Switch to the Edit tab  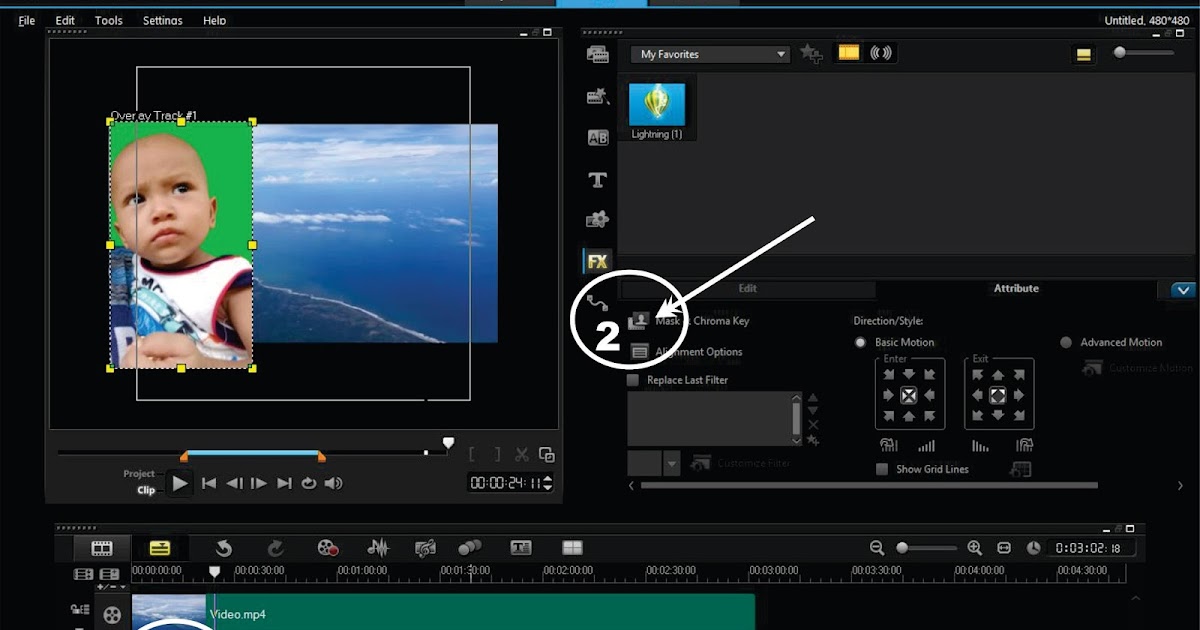[747, 288]
